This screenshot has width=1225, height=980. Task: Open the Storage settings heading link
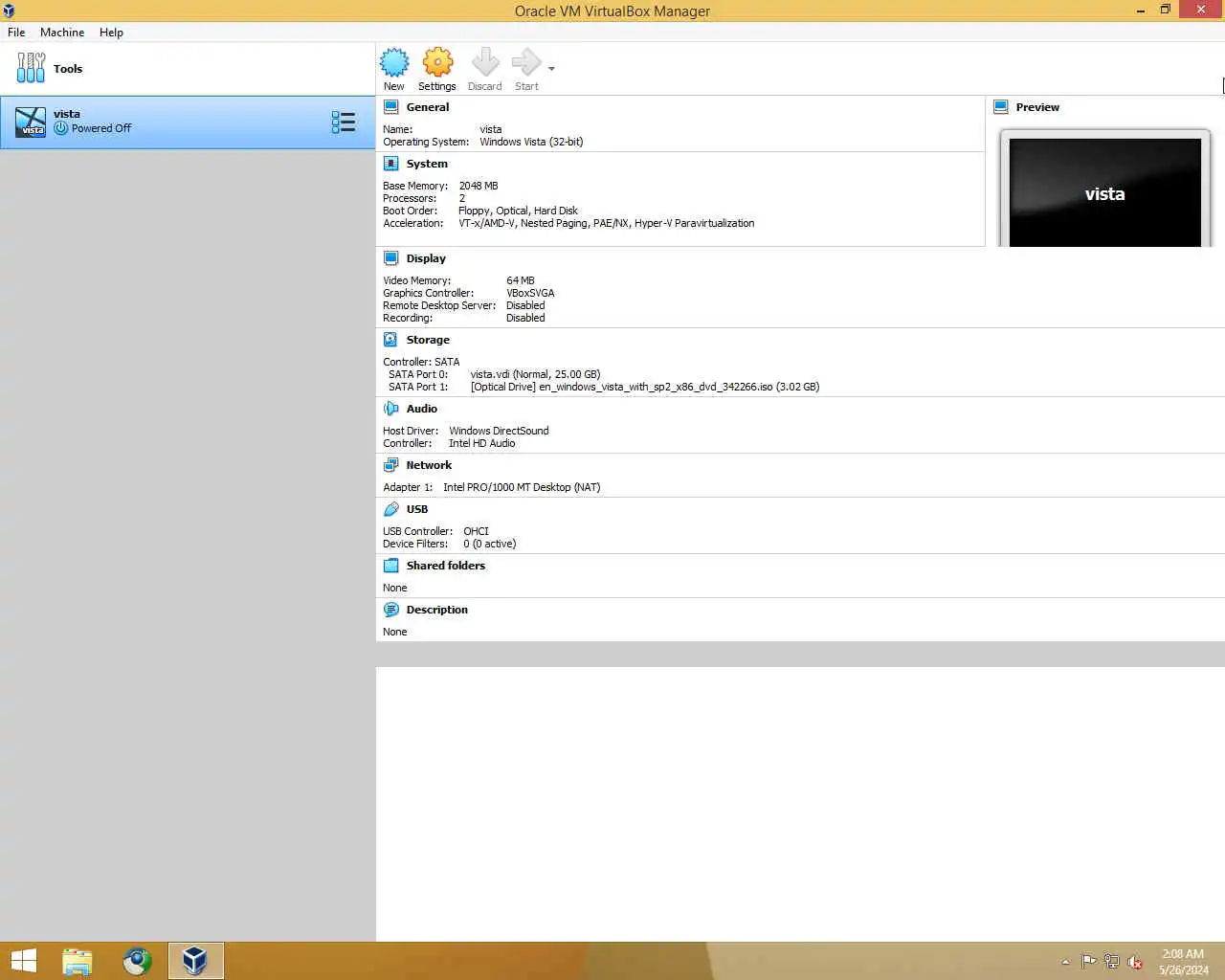(428, 340)
